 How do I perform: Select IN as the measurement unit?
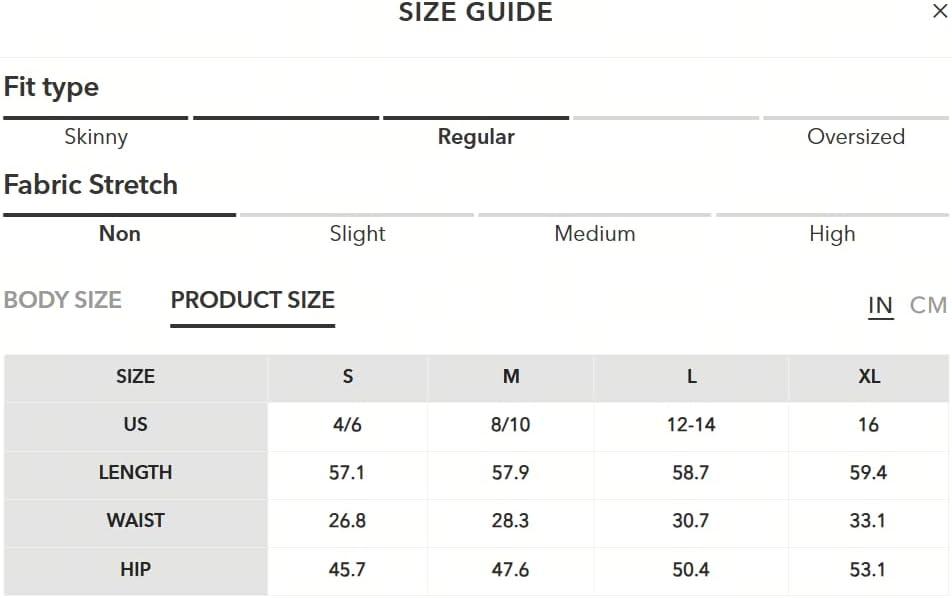(x=880, y=305)
